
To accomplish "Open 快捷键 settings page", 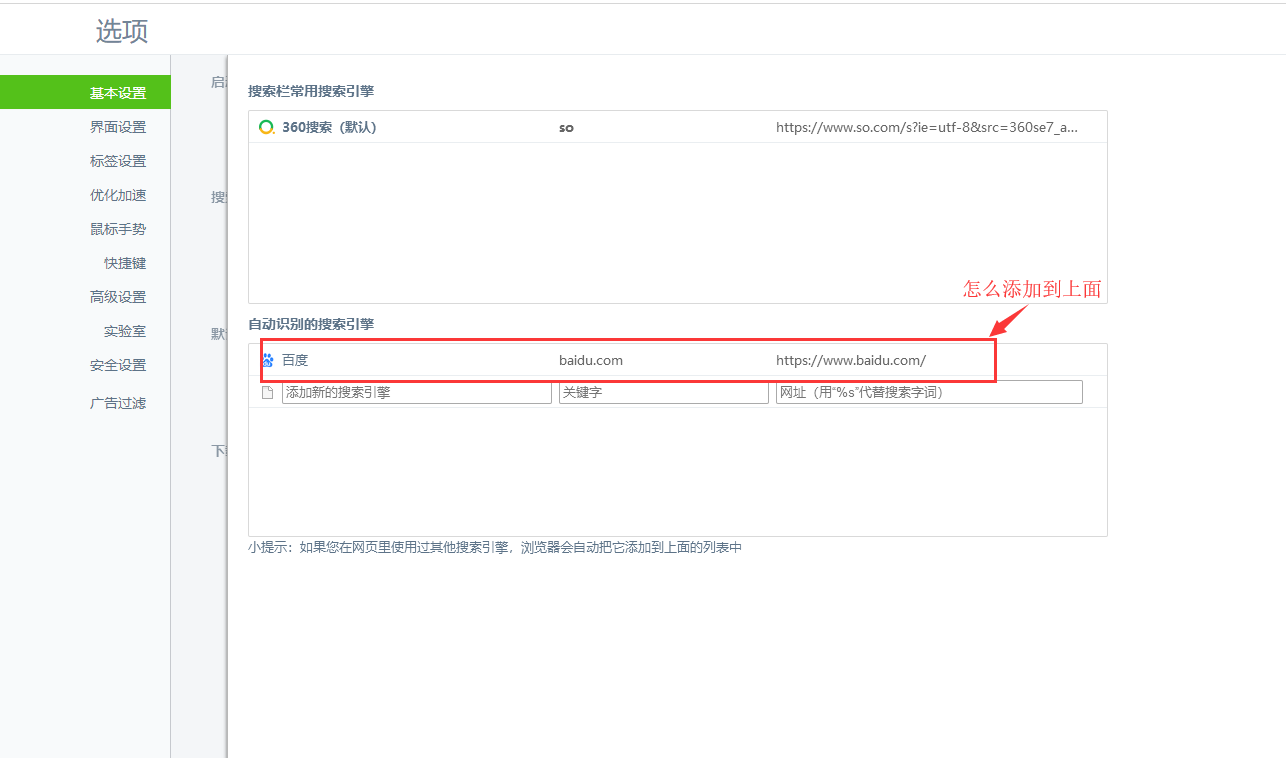I will (125, 263).
